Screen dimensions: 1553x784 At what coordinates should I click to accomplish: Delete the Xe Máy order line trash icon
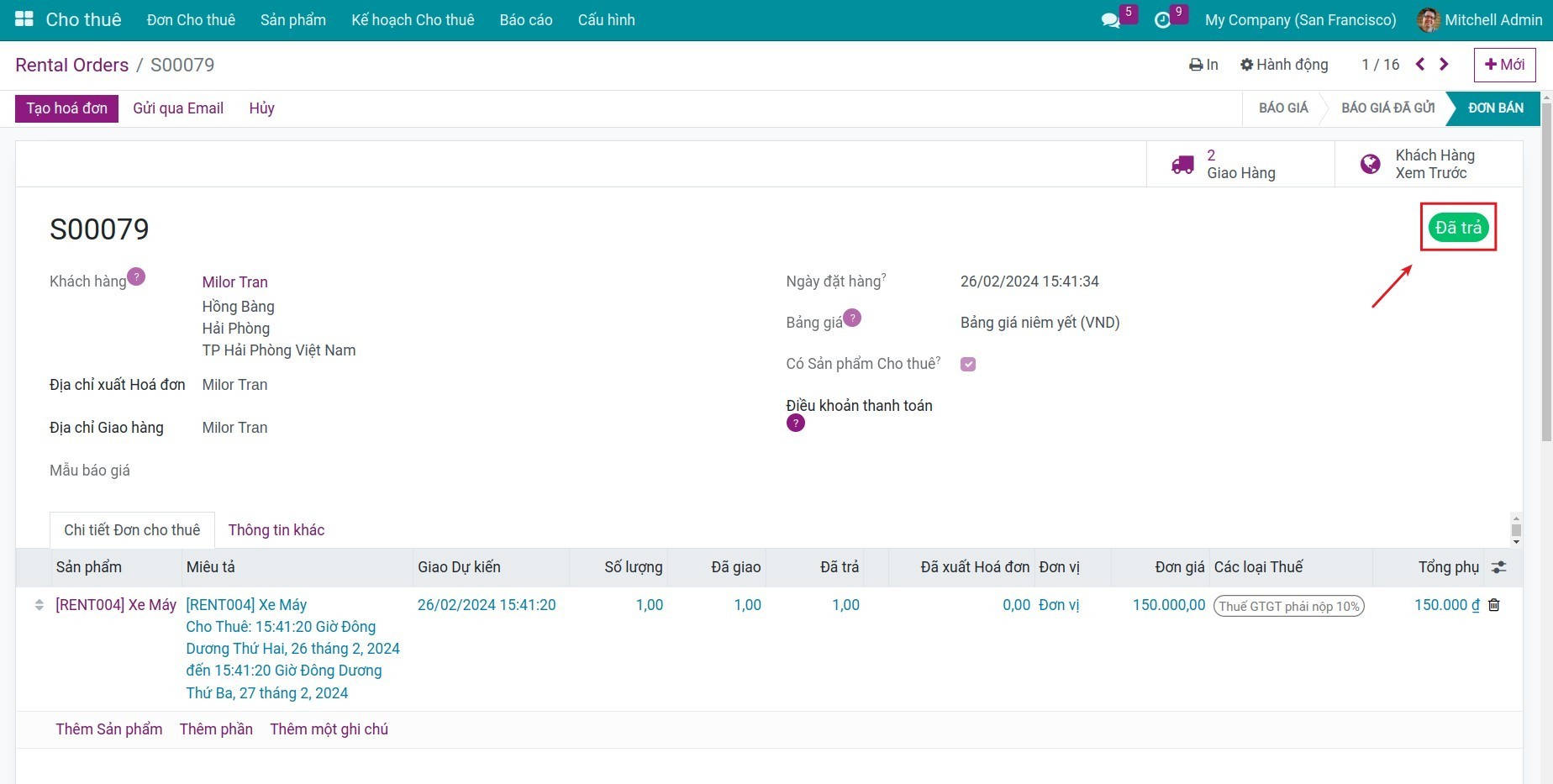1494,605
